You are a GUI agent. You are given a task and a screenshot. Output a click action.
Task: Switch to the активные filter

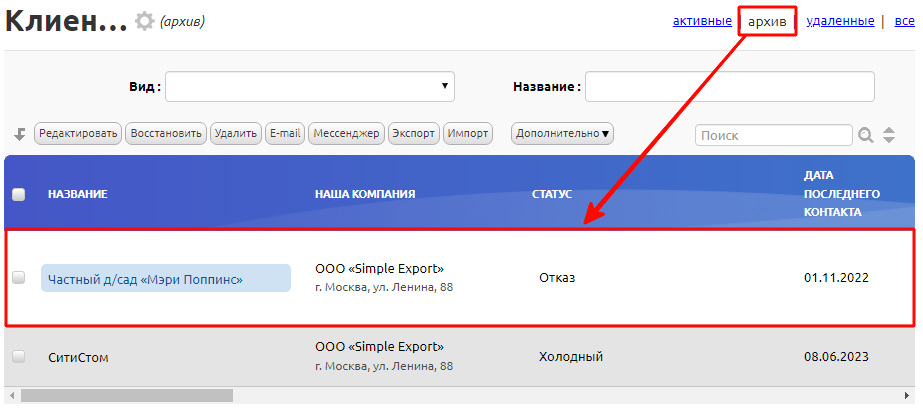(x=702, y=21)
